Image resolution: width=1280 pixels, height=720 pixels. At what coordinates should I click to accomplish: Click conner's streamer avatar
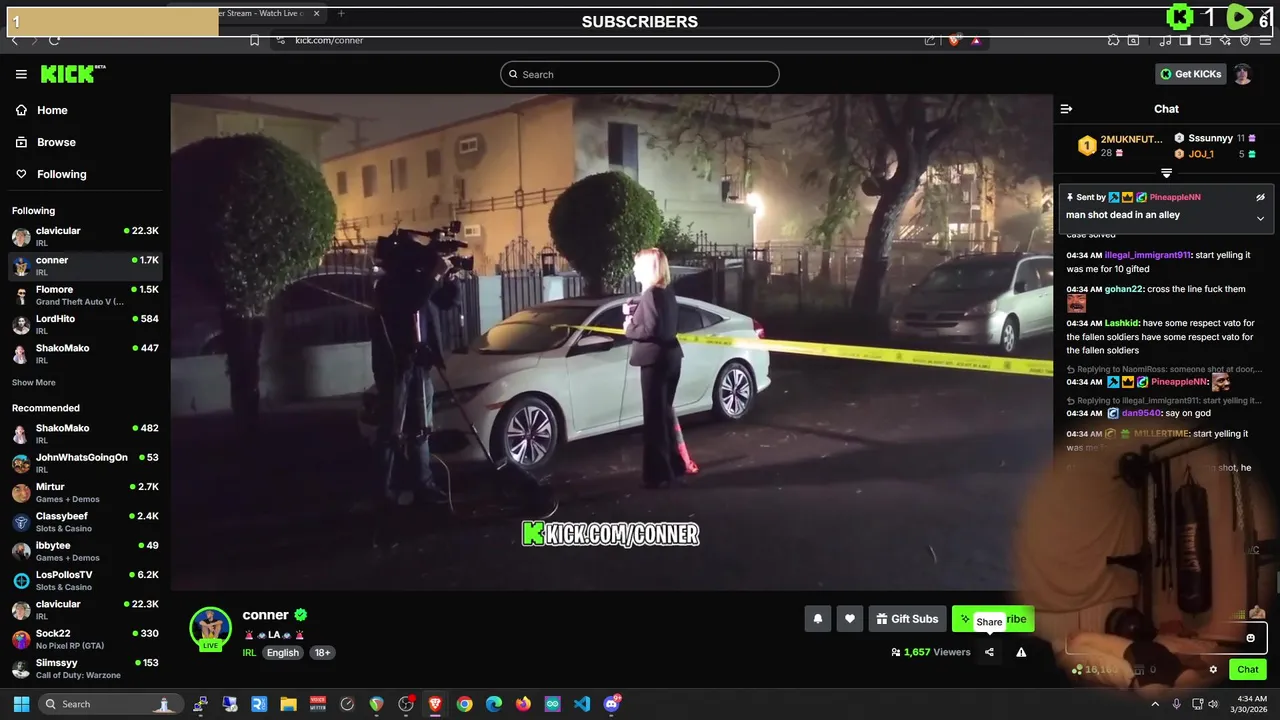(x=210, y=628)
